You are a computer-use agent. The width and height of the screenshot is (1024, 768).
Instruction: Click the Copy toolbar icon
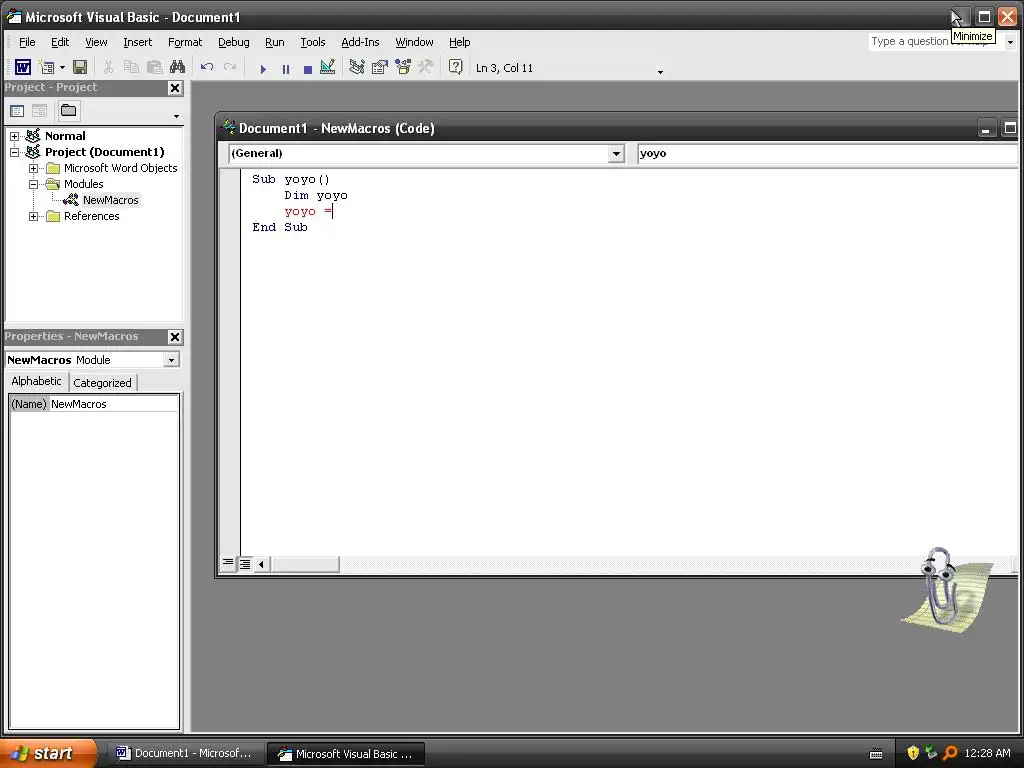point(131,67)
